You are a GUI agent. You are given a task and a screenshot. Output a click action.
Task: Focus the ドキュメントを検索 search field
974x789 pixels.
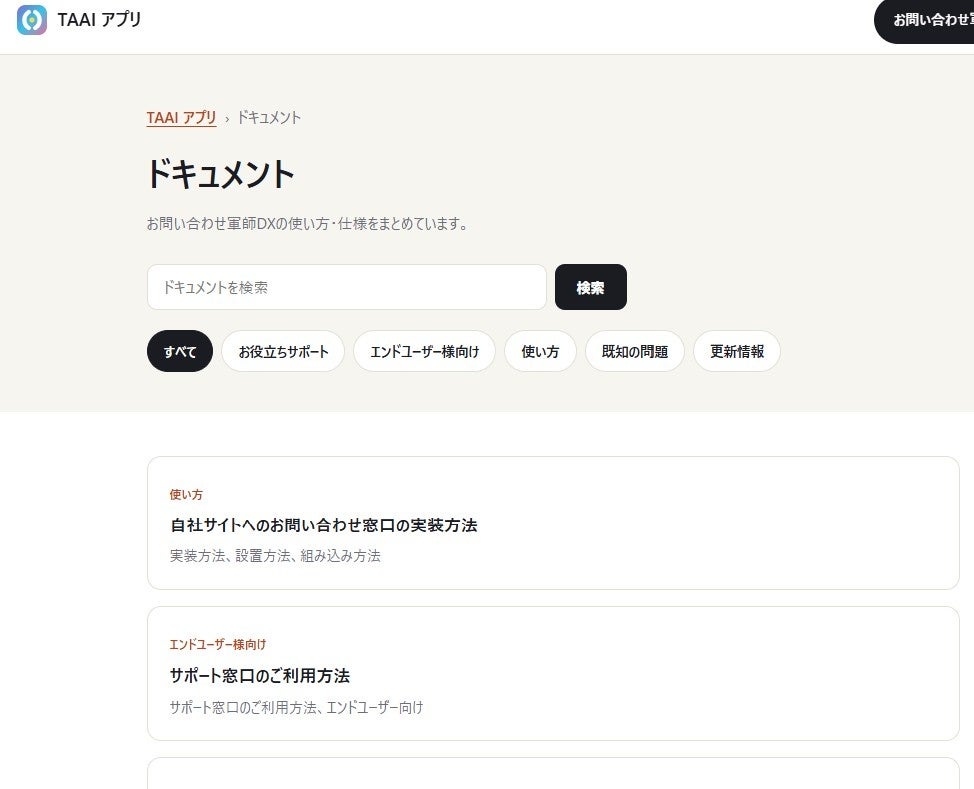click(x=347, y=287)
